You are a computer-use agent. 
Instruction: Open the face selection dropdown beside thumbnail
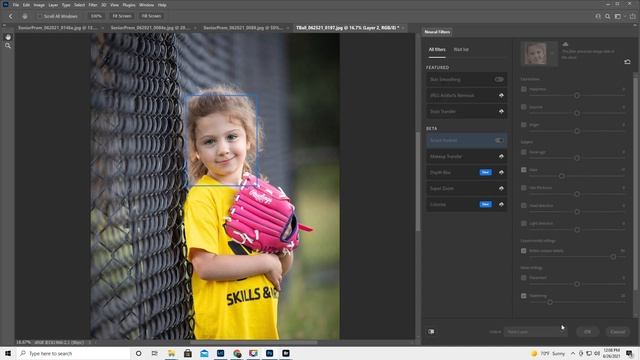coord(552,53)
